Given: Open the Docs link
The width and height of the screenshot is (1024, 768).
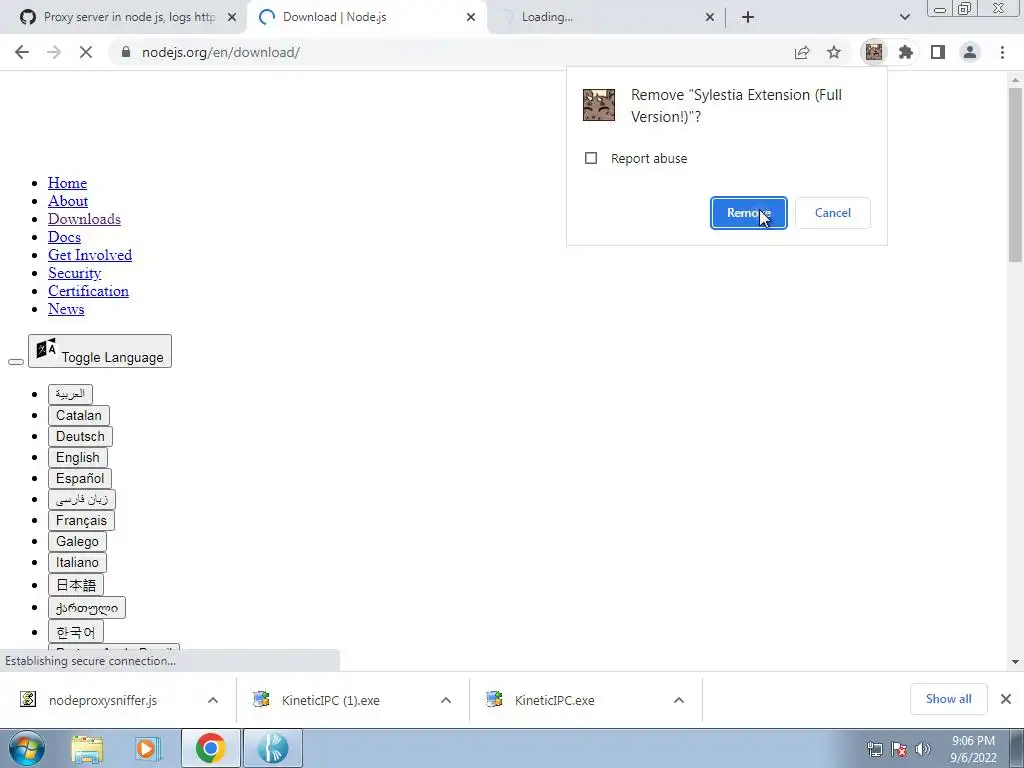Looking at the screenshot, I should 64,237.
